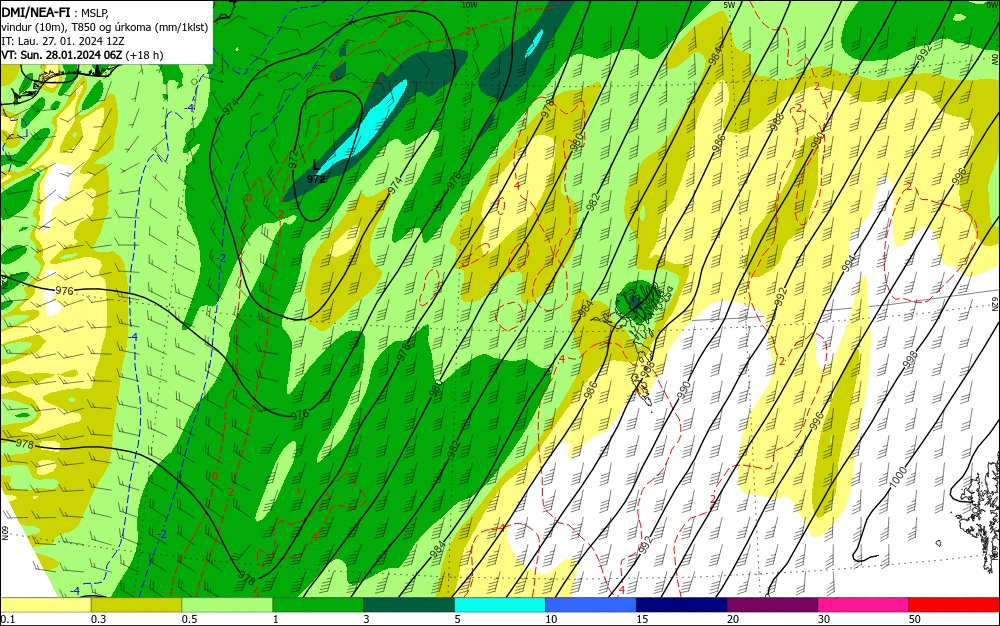The image size is (1000, 626).
Task: Click the 998 isobar label
Action: 910,360
